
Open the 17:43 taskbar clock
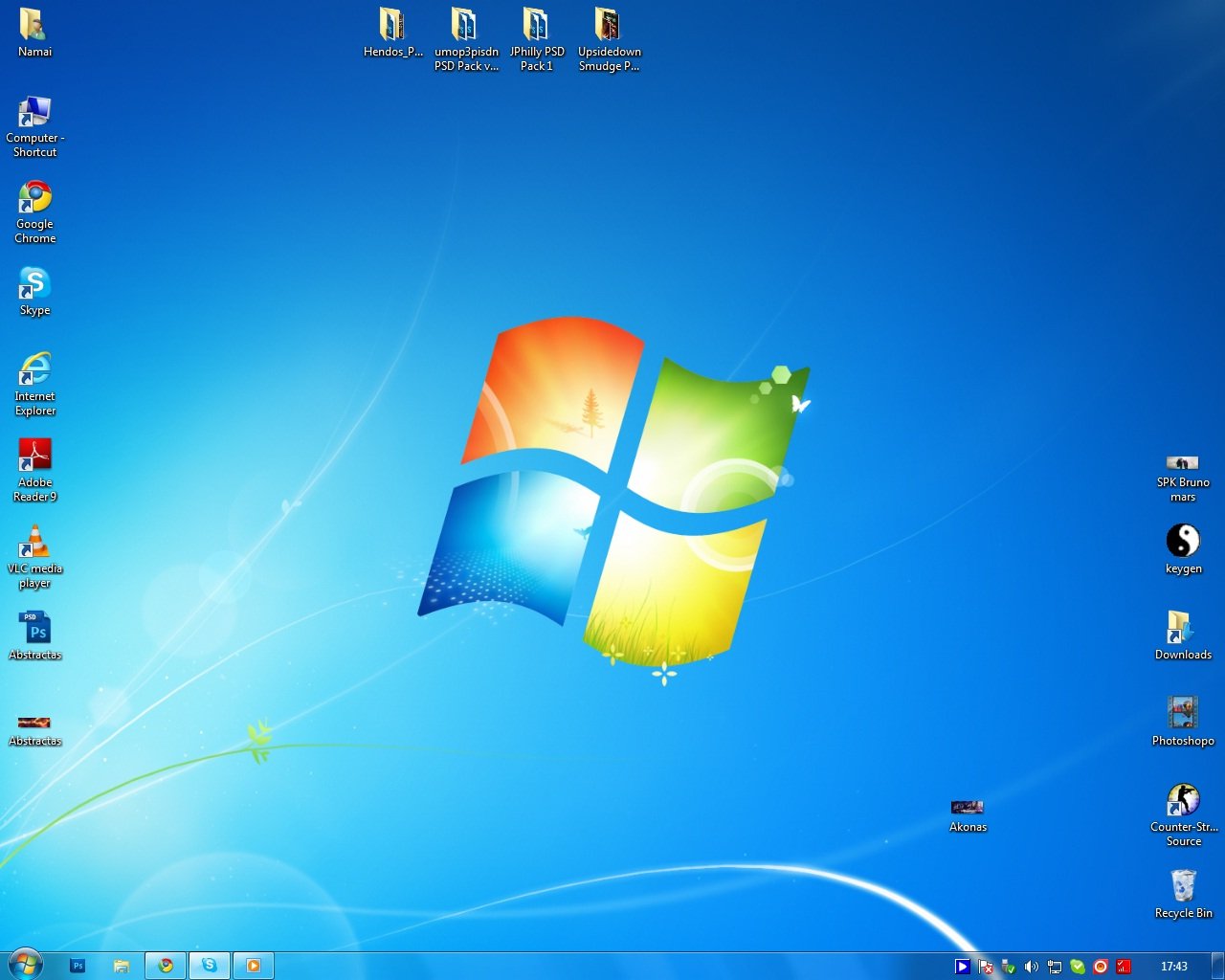(x=1174, y=967)
